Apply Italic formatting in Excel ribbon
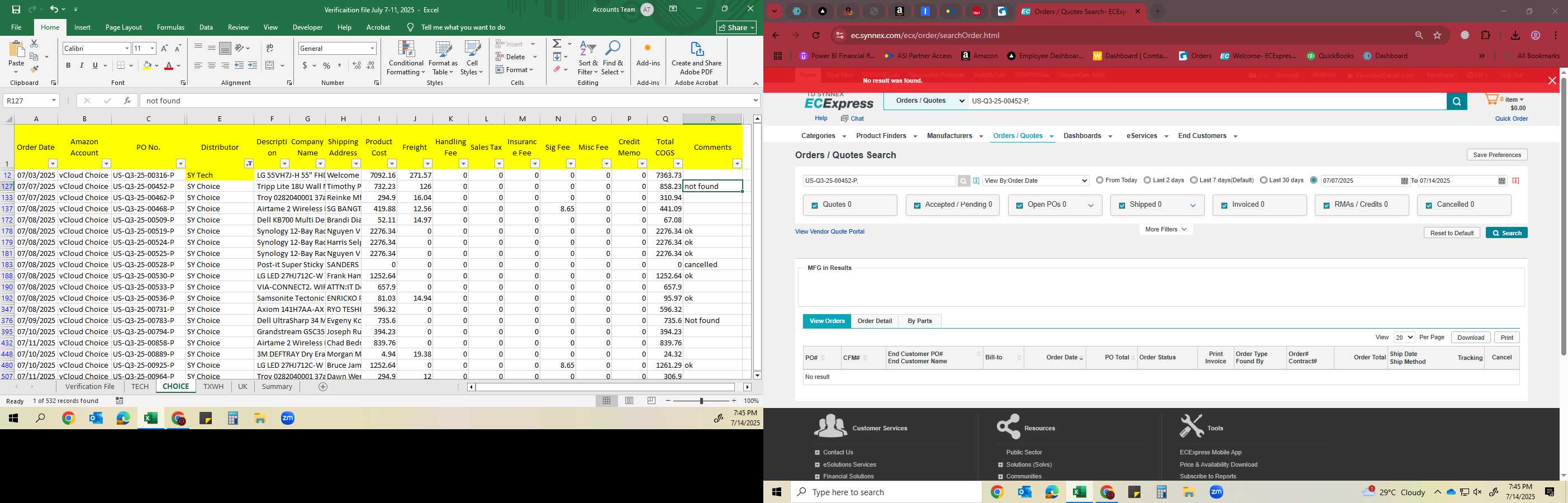Image resolution: width=1568 pixels, height=503 pixels. point(82,66)
